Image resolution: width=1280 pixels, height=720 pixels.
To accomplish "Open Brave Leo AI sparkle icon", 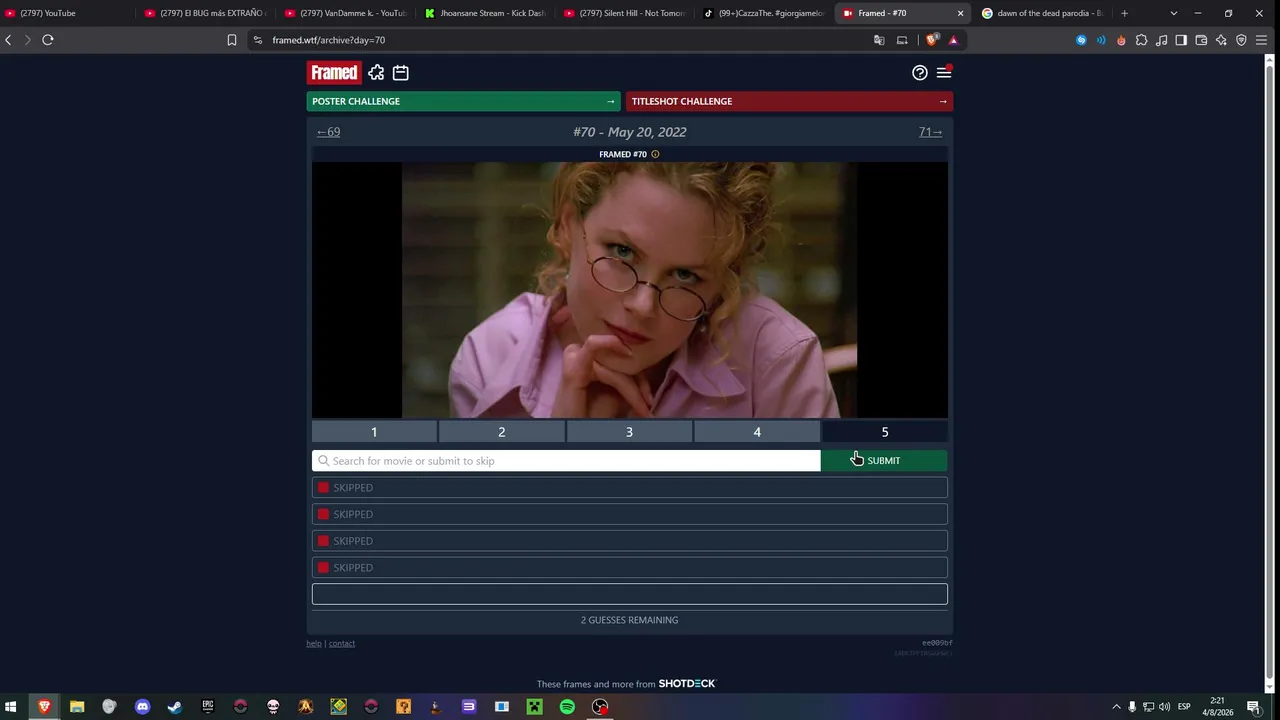I will click(x=1221, y=40).
